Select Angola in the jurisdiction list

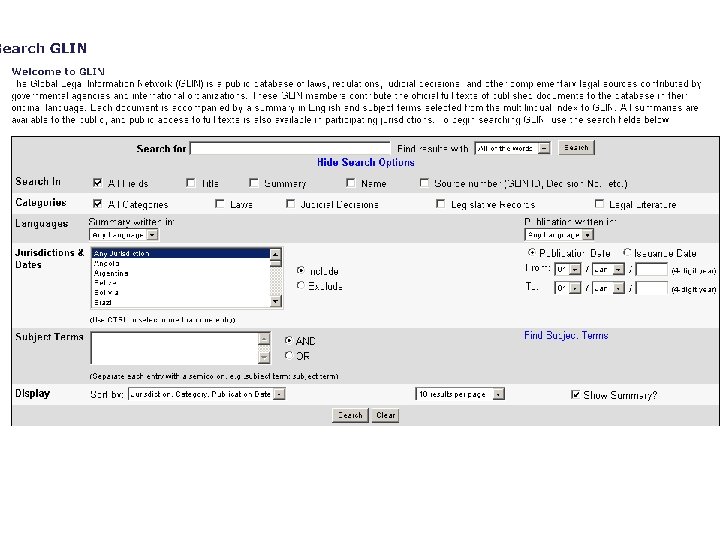click(x=180, y=264)
